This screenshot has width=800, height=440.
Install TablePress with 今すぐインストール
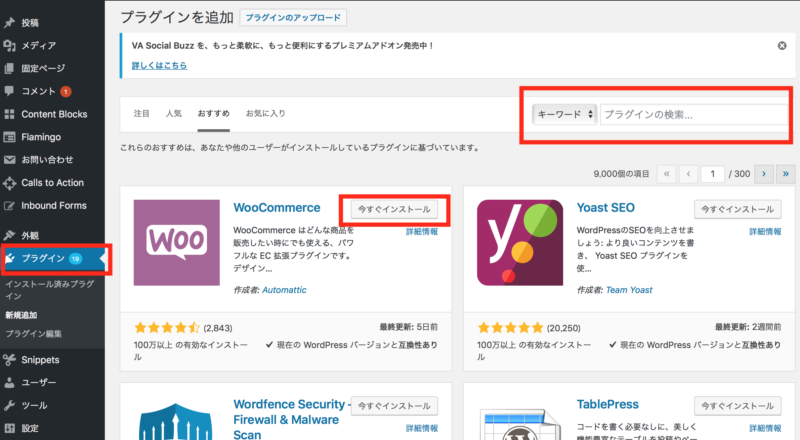tap(737, 406)
